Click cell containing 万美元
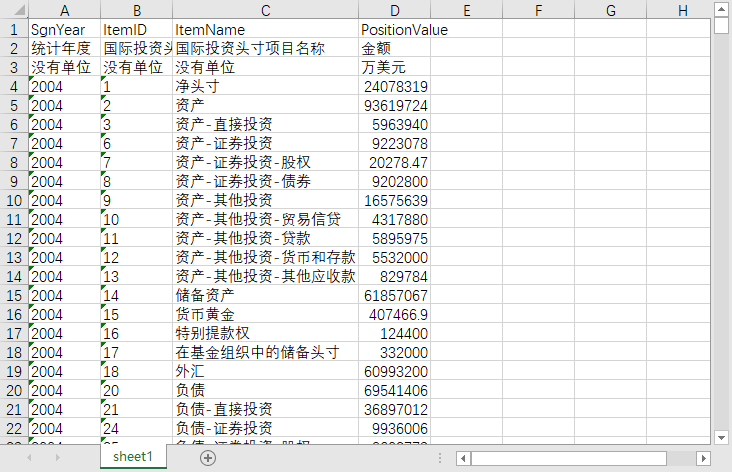The image size is (732, 472). coord(394,67)
